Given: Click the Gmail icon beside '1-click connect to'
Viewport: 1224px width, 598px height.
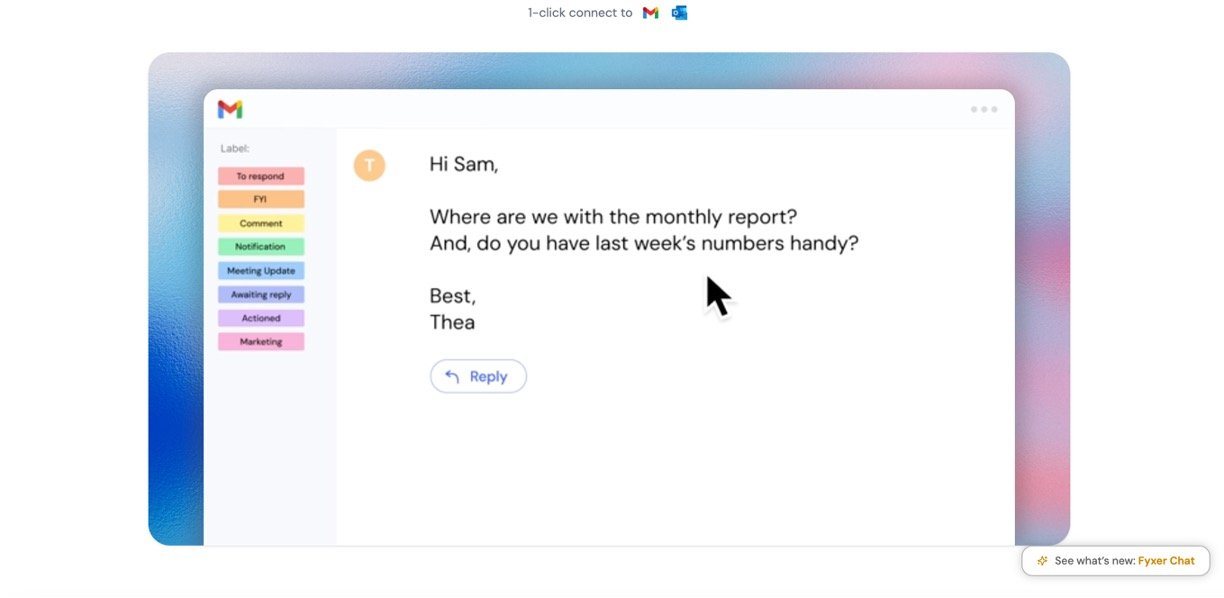Looking at the screenshot, I should [650, 13].
